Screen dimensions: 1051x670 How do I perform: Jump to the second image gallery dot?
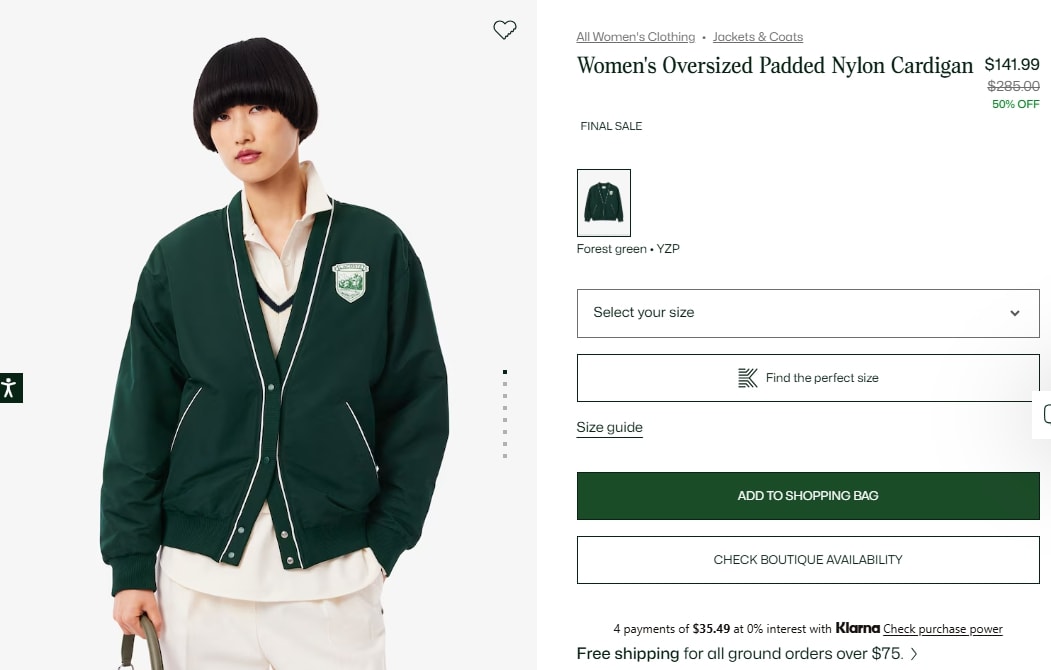coord(505,384)
